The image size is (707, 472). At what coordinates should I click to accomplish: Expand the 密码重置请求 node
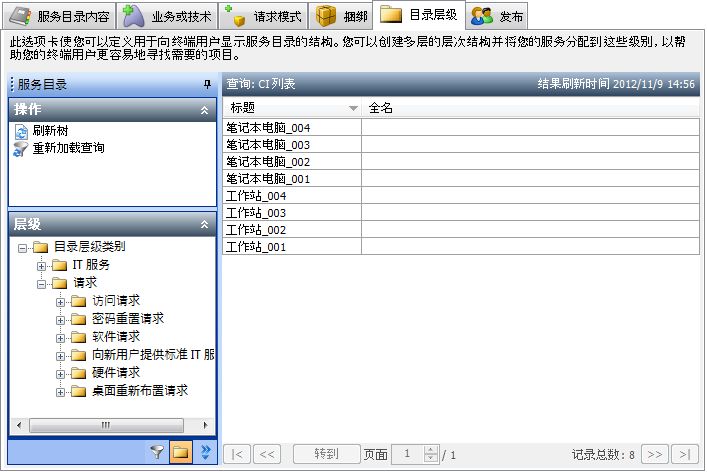pyautogui.click(x=60, y=320)
